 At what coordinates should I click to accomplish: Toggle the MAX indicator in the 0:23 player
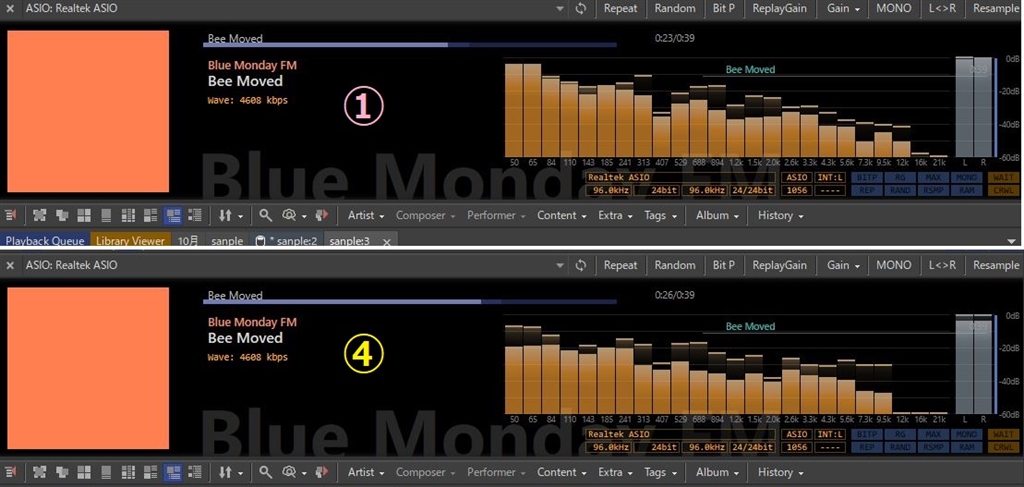(x=933, y=178)
